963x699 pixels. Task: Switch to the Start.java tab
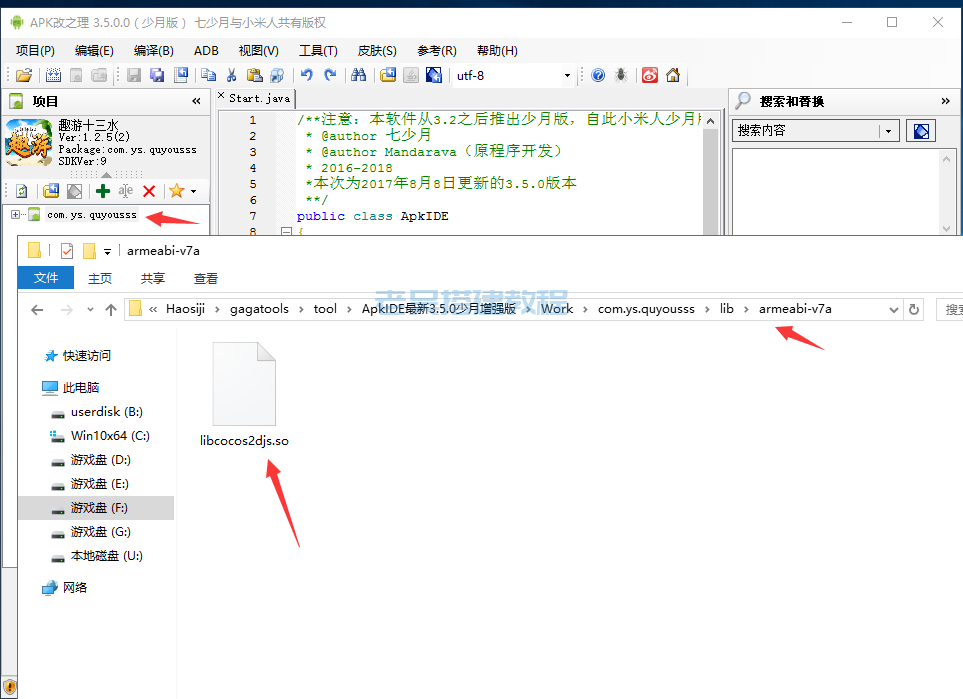(x=259, y=98)
